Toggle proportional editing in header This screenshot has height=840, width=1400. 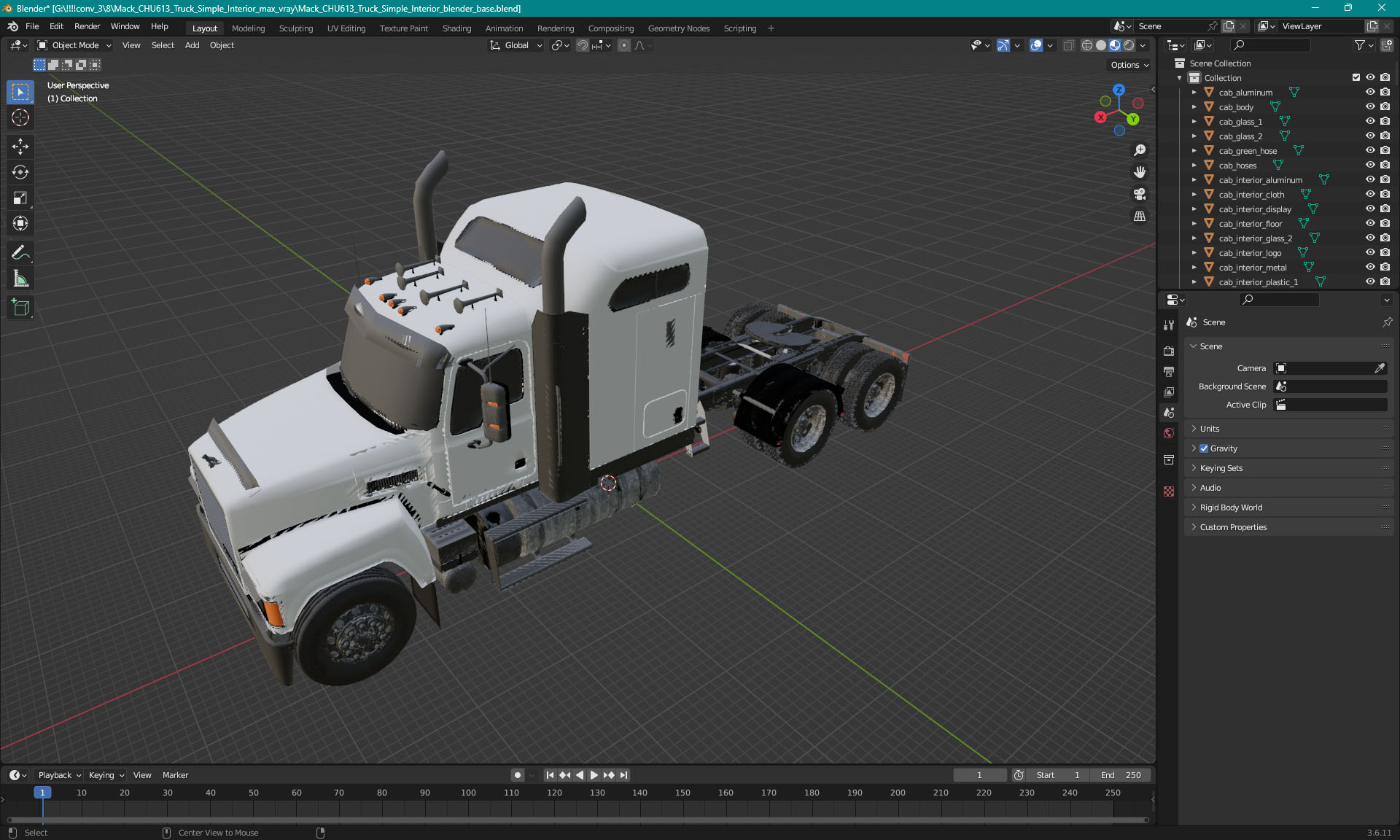click(624, 45)
